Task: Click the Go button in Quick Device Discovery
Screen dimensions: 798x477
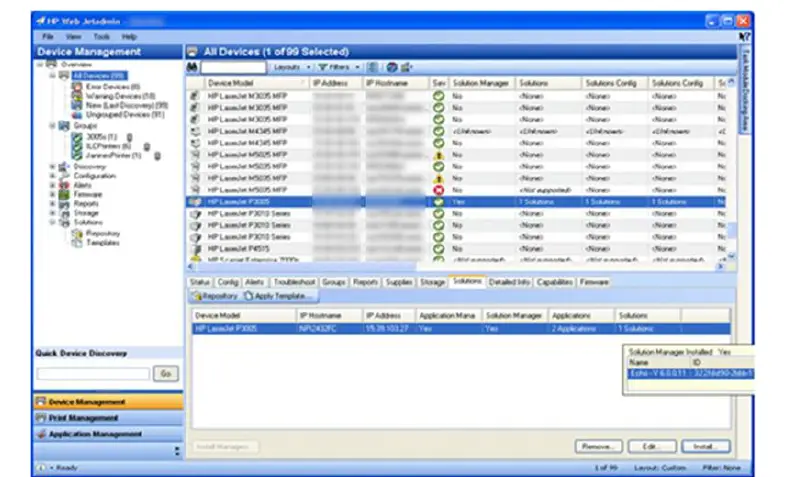Action: coord(165,374)
